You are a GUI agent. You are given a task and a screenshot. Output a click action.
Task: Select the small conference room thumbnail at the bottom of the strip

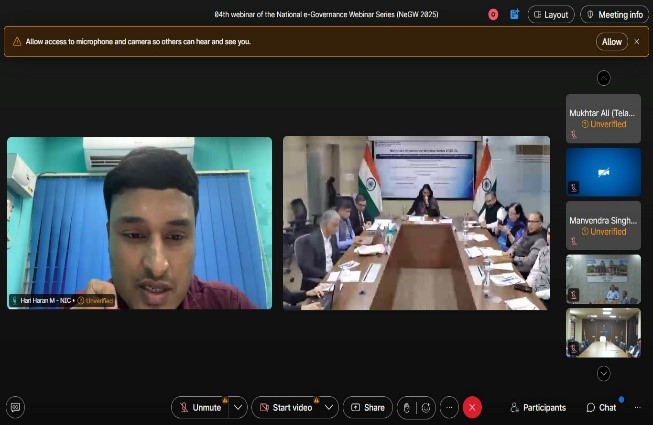[603, 333]
